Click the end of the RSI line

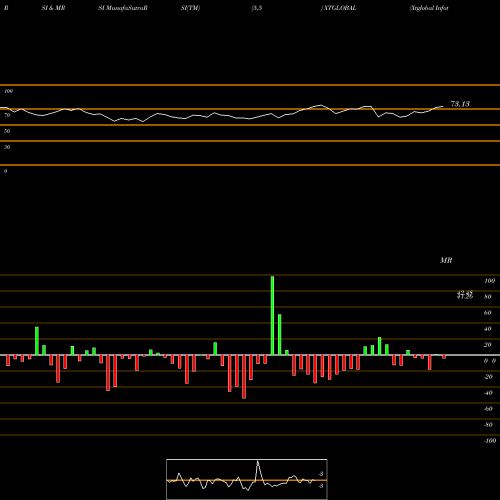pyautogui.click(x=443, y=106)
